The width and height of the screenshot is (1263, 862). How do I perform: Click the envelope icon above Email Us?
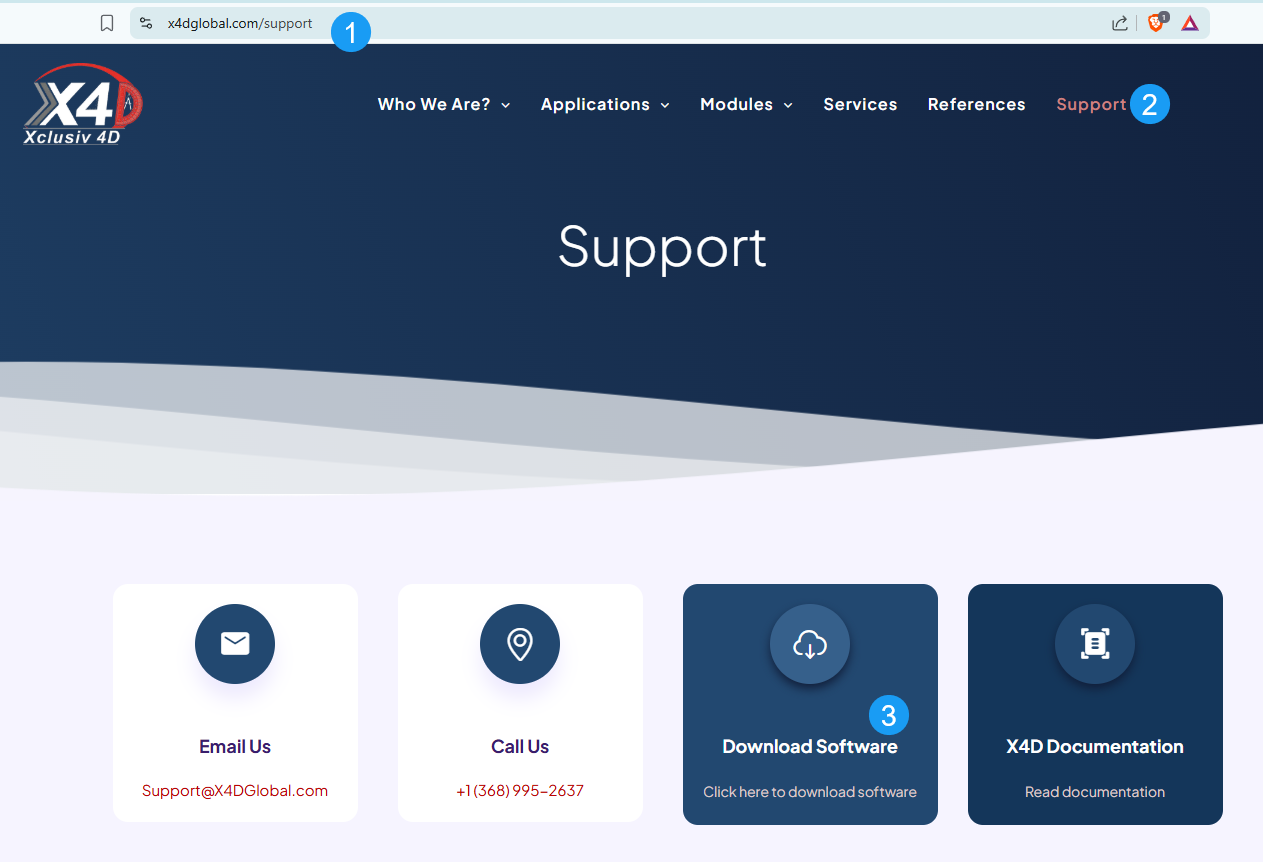tap(235, 644)
